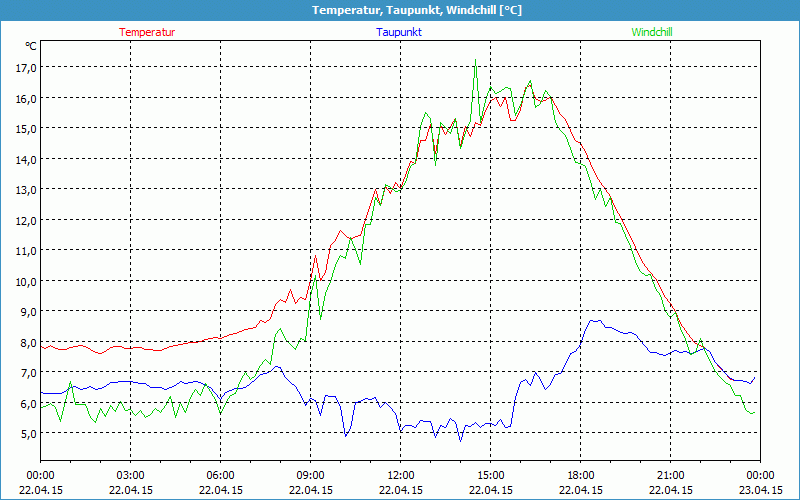Choose the 12:00 time axis label
The height and width of the screenshot is (500, 800).
click(400, 475)
